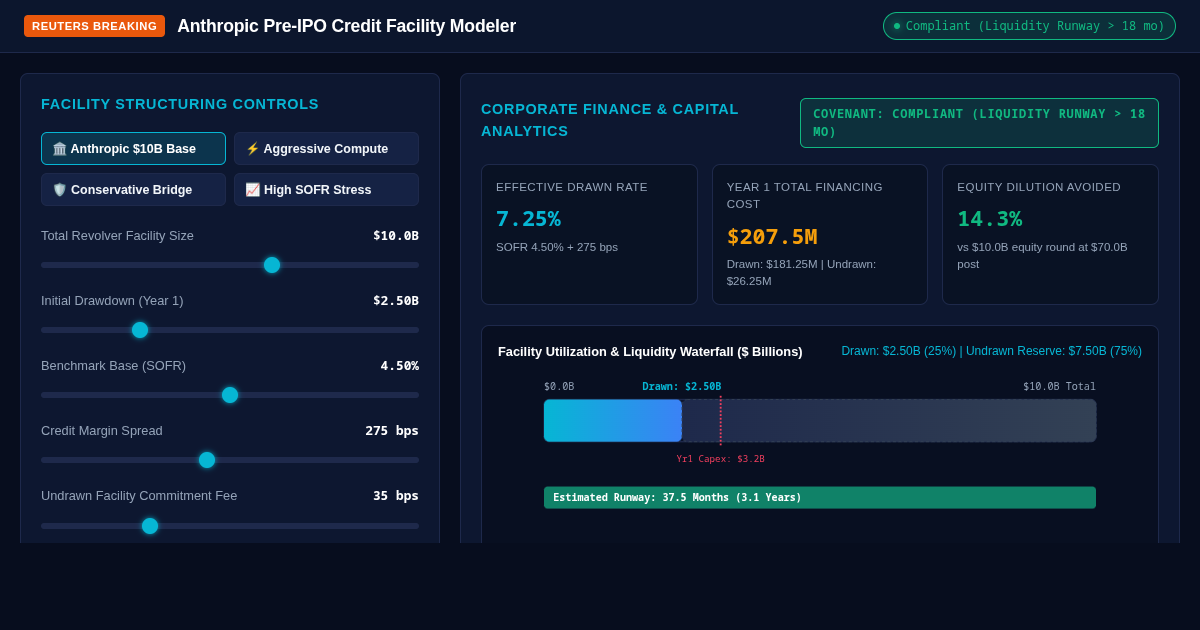This screenshot has height=630, width=1200.
Task: Click the 4.50% SOFR value
Action: (x=399, y=366)
